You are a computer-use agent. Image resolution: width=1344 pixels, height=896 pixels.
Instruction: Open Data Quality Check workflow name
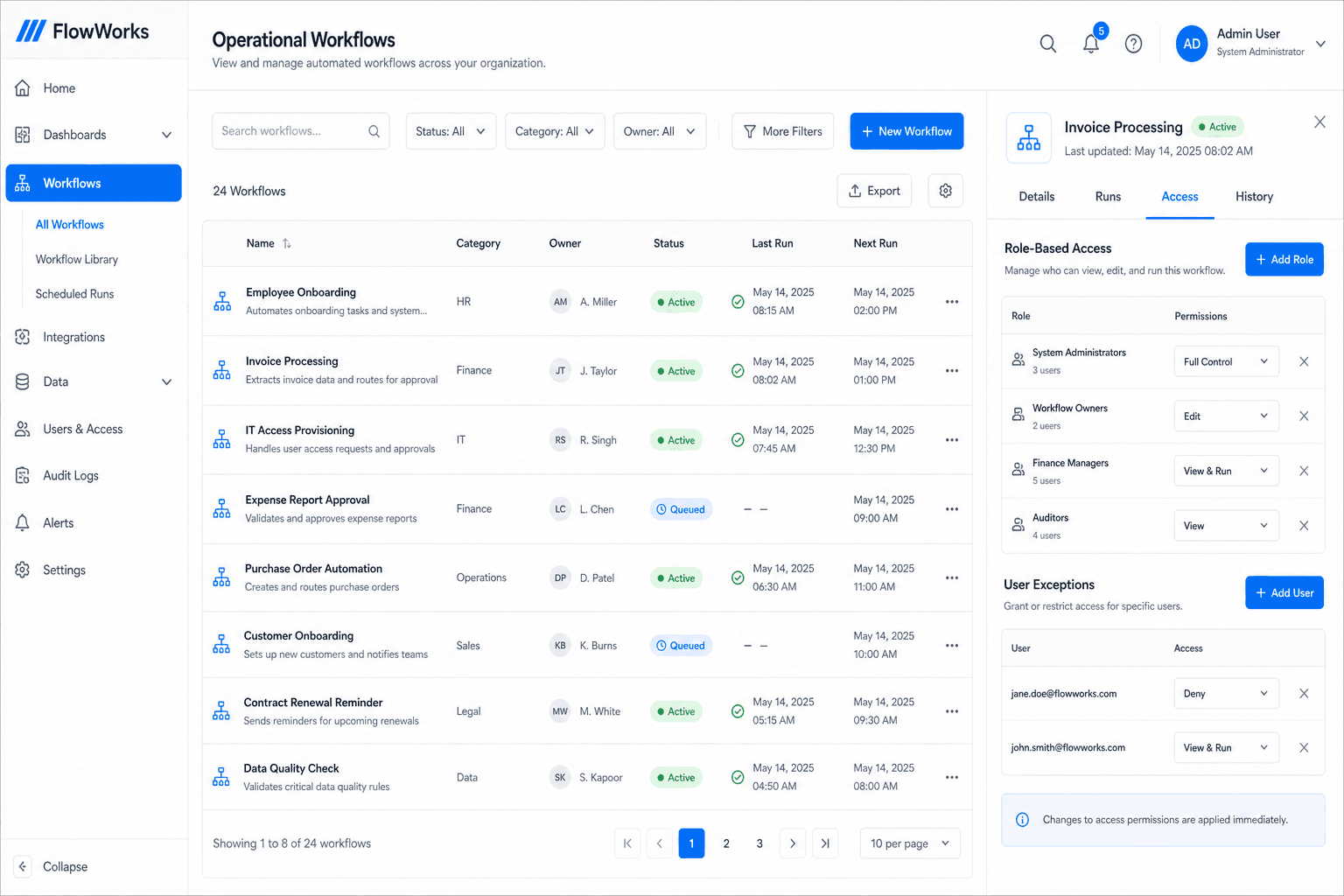tap(291, 768)
